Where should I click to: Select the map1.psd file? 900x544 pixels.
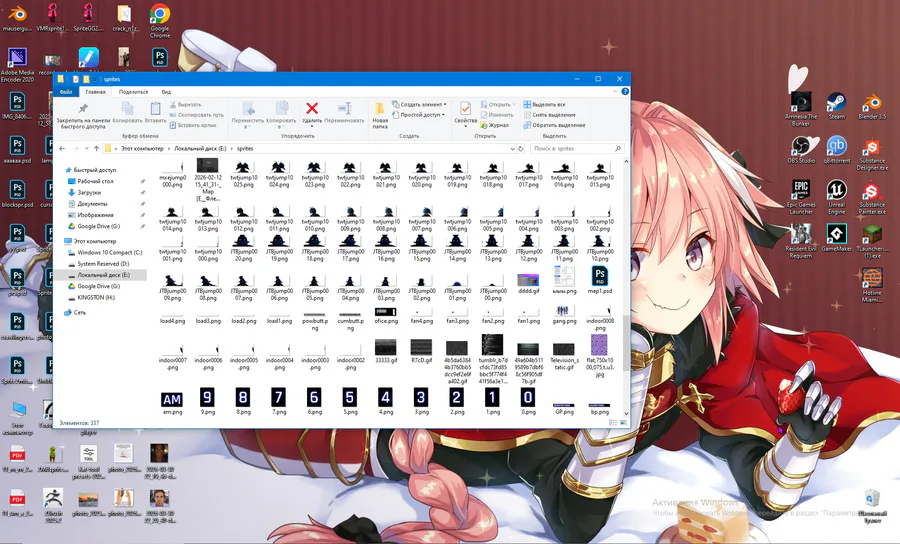pyautogui.click(x=600, y=281)
